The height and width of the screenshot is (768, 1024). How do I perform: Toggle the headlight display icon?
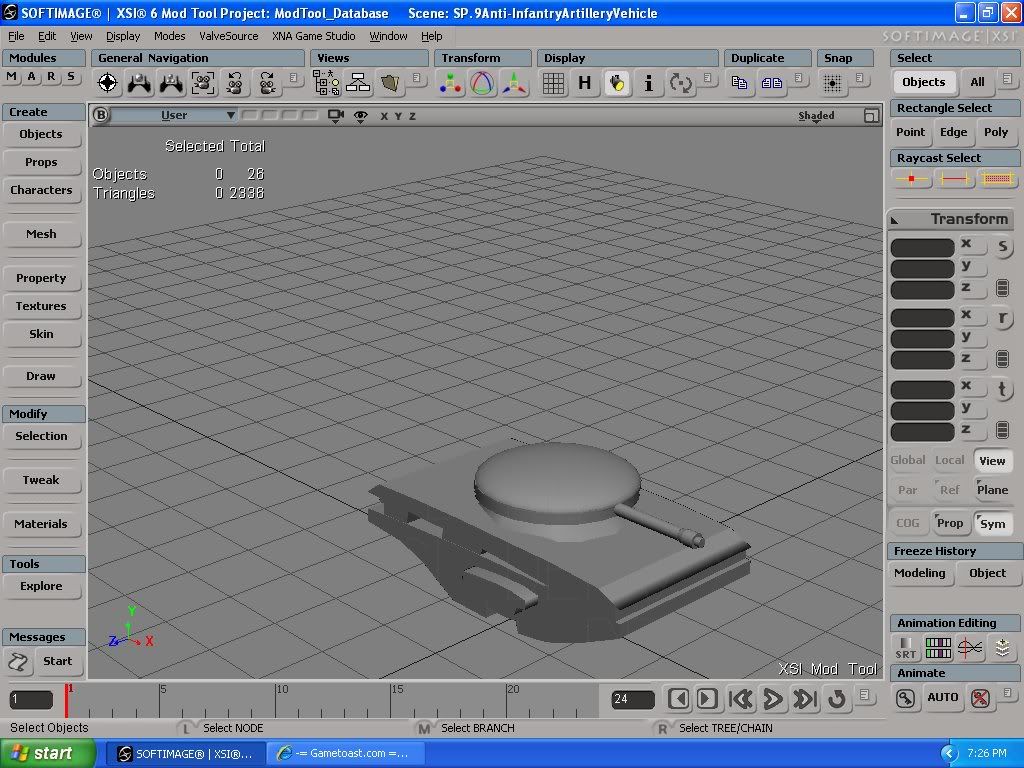coord(617,83)
